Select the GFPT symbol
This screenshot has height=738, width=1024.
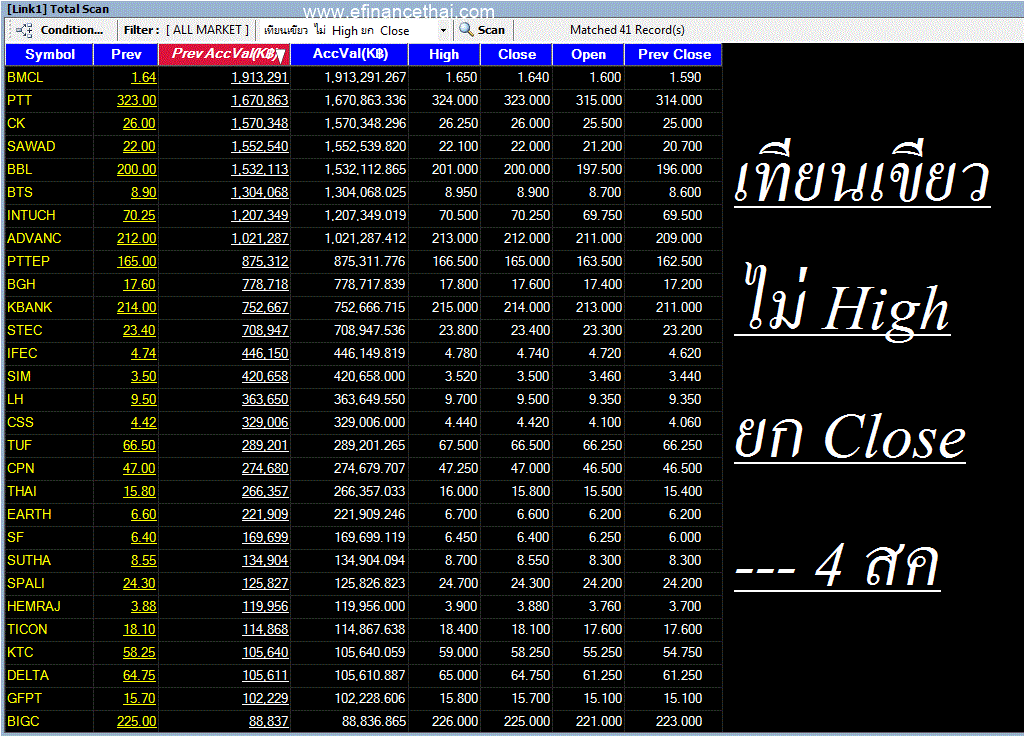pos(24,699)
